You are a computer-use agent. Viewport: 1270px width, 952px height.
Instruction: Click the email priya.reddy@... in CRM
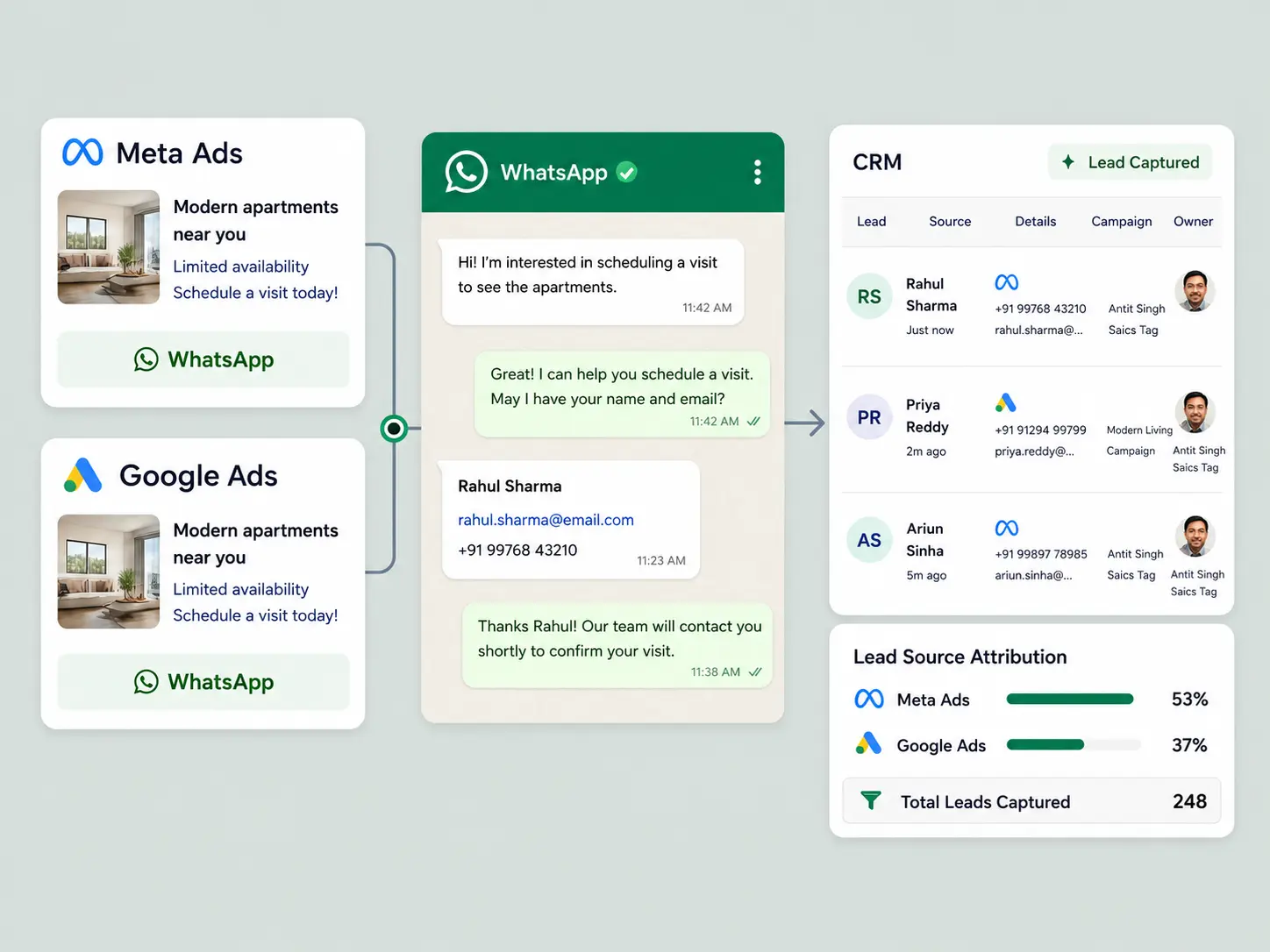pyautogui.click(x=1034, y=451)
